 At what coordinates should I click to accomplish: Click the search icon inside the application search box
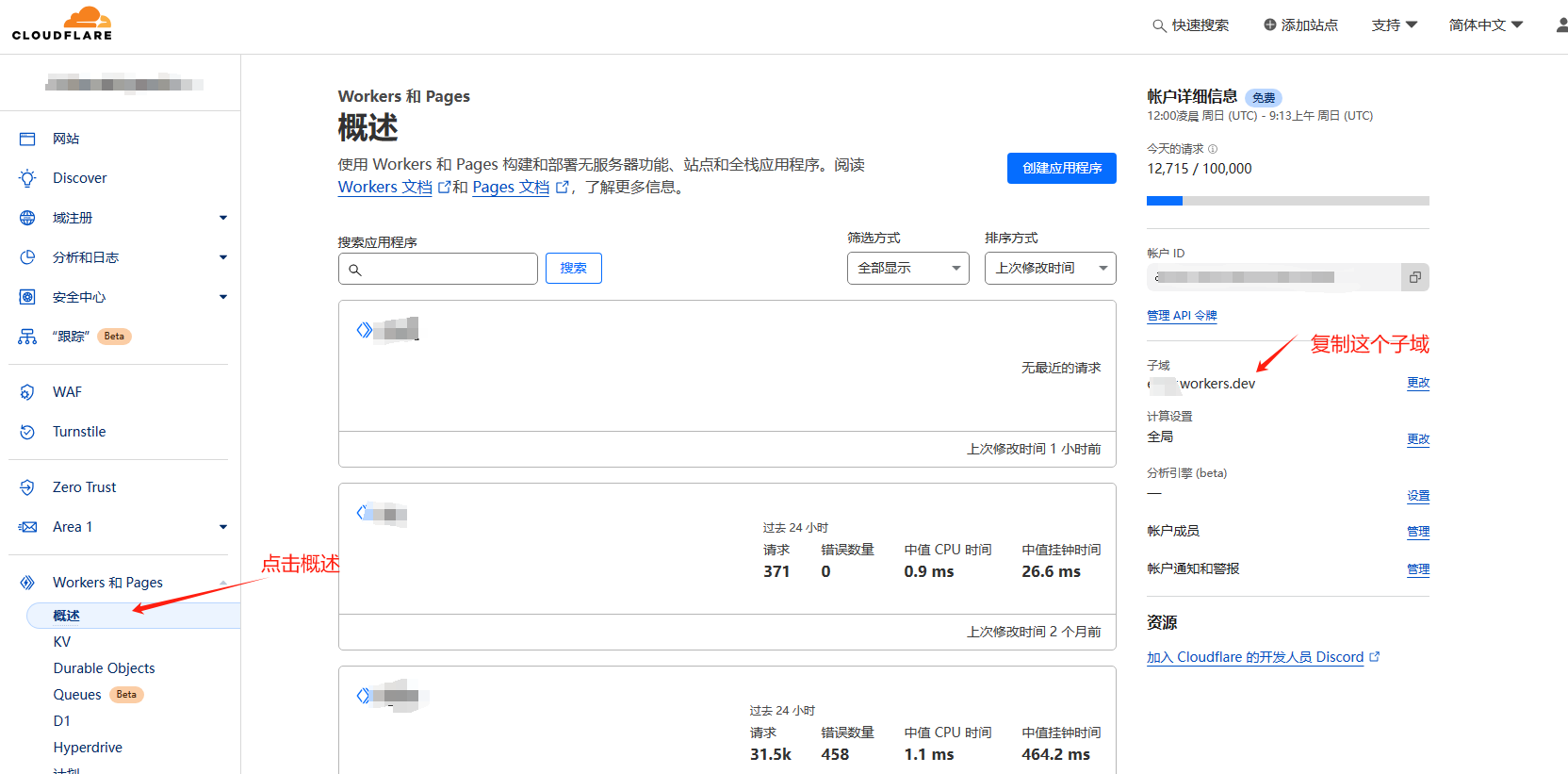355,270
